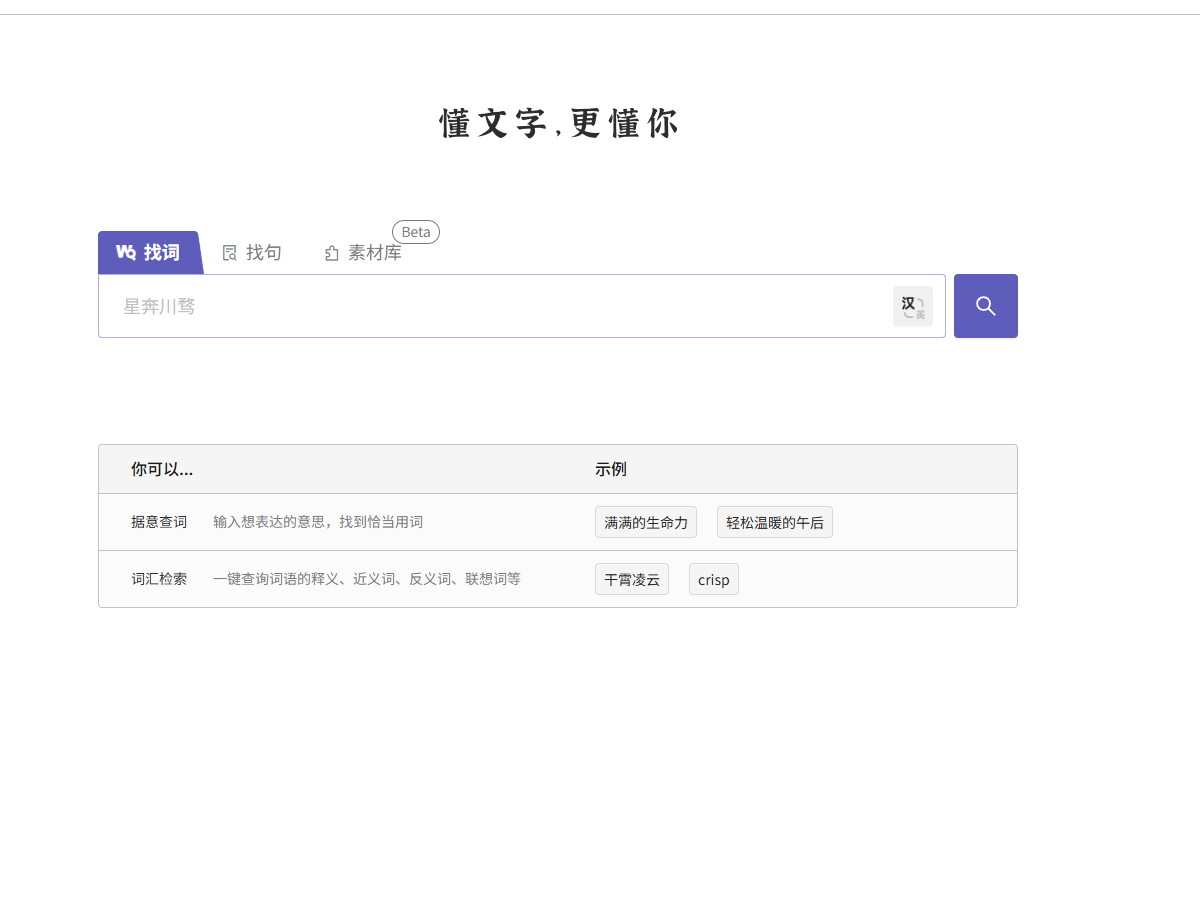Screen dimensions: 1200x904
Task: Click the 你可以... table header
Action: point(162,469)
